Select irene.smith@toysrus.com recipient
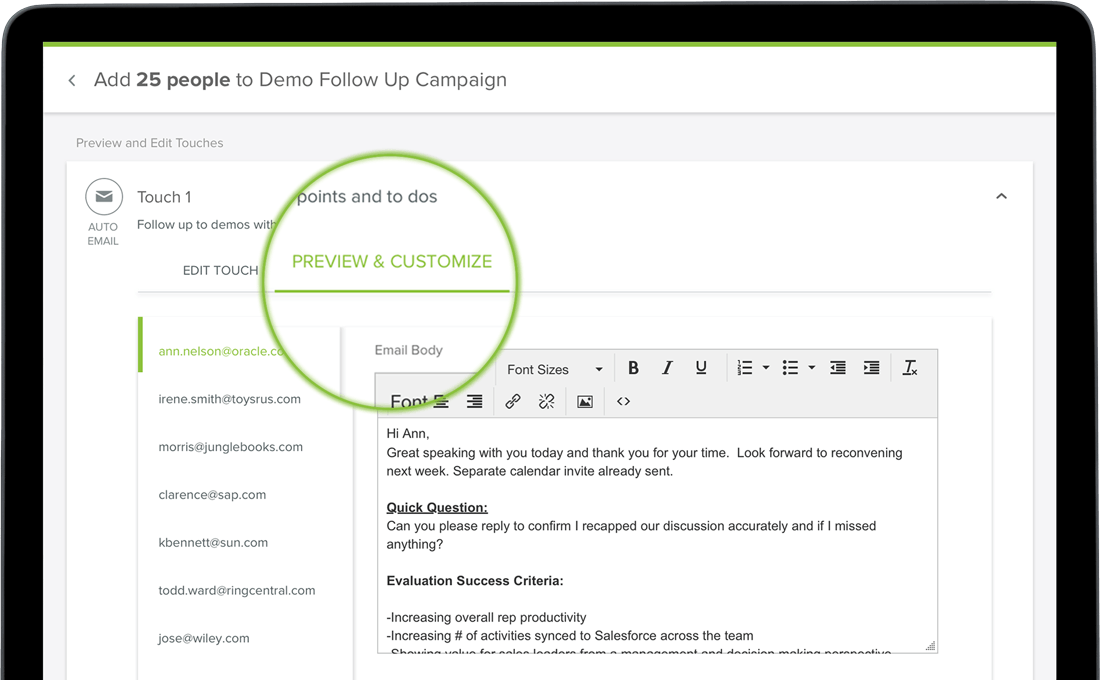The height and width of the screenshot is (680, 1100). click(229, 399)
